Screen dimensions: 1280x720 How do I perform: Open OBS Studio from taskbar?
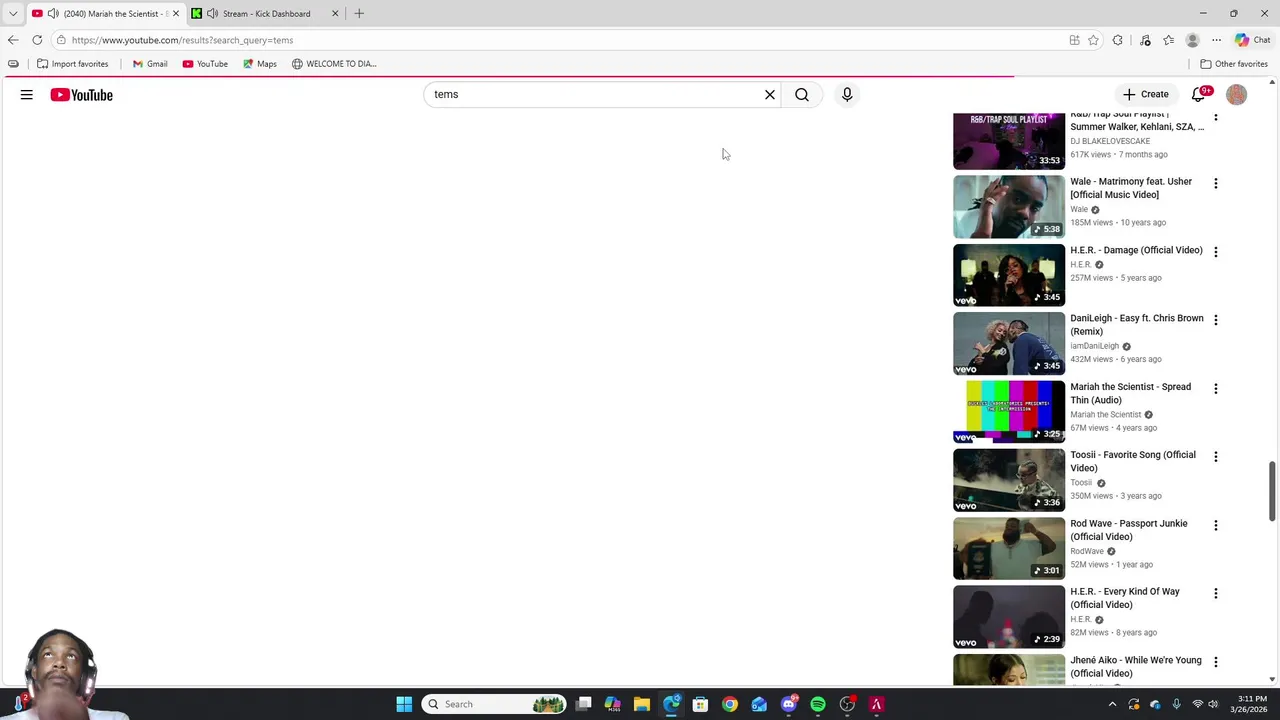[x=847, y=704]
